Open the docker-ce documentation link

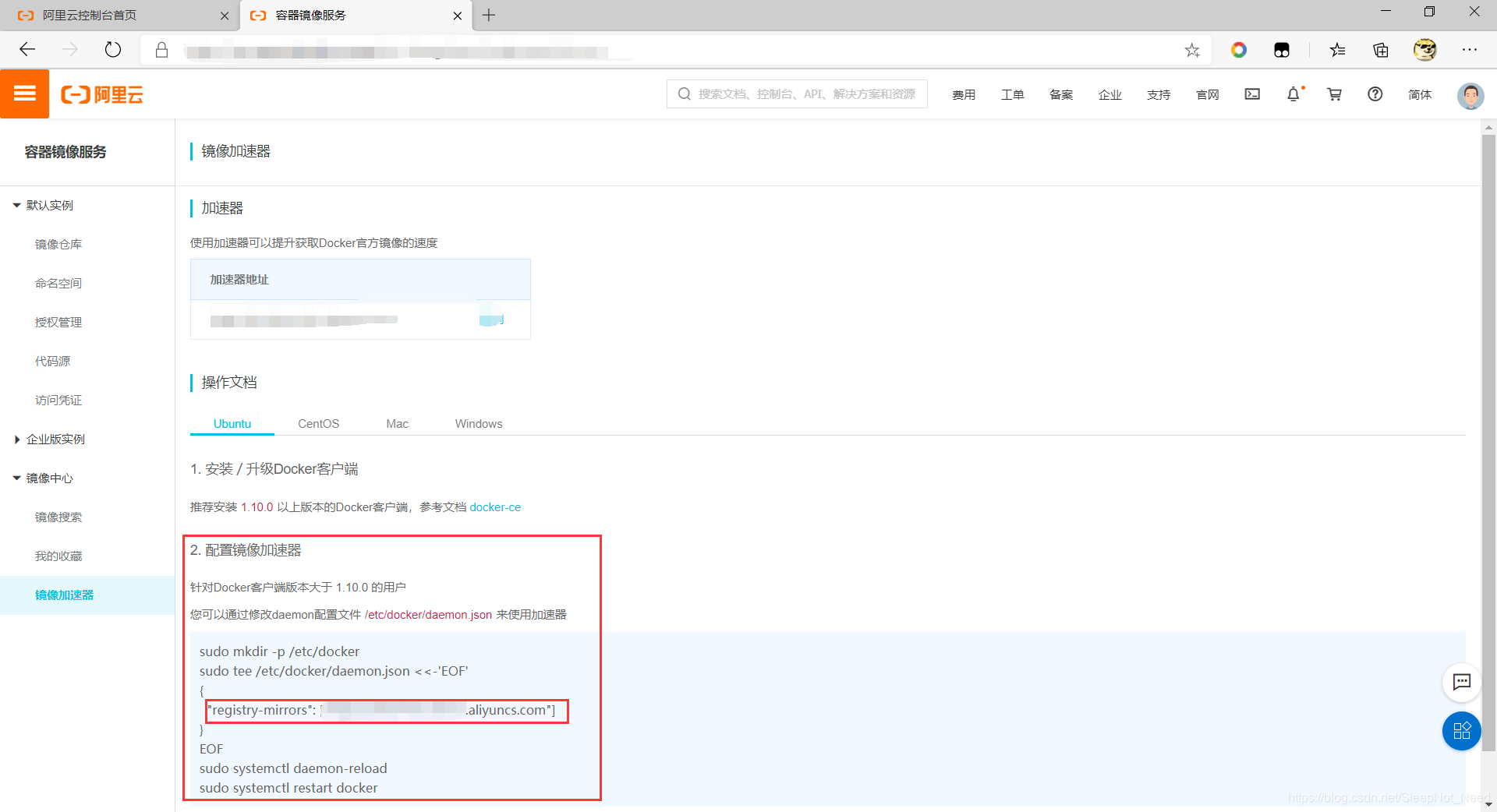click(x=495, y=507)
